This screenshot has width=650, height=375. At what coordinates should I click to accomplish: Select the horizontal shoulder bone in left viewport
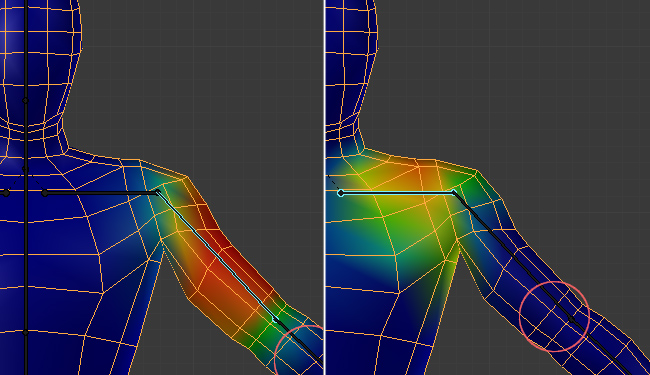[x=101, y=193]
